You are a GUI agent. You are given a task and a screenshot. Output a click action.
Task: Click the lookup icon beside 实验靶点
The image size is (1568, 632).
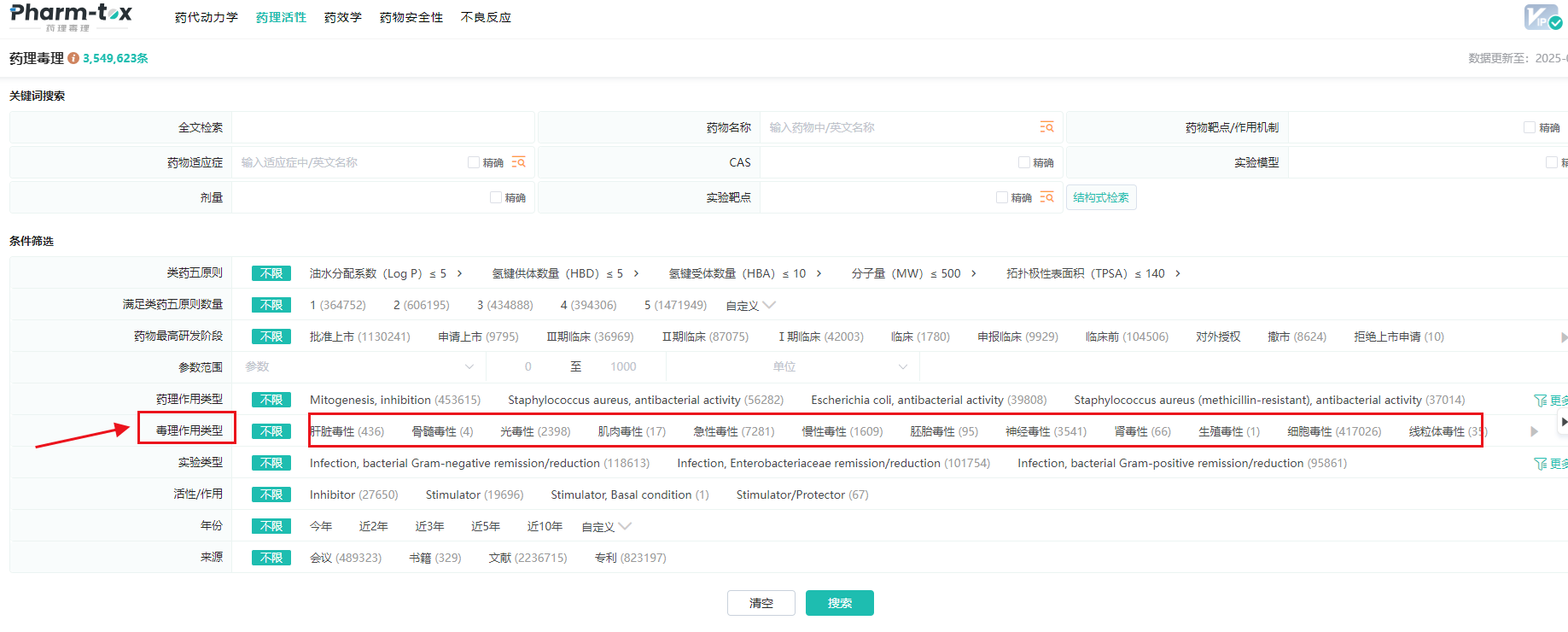point(1046,197)
